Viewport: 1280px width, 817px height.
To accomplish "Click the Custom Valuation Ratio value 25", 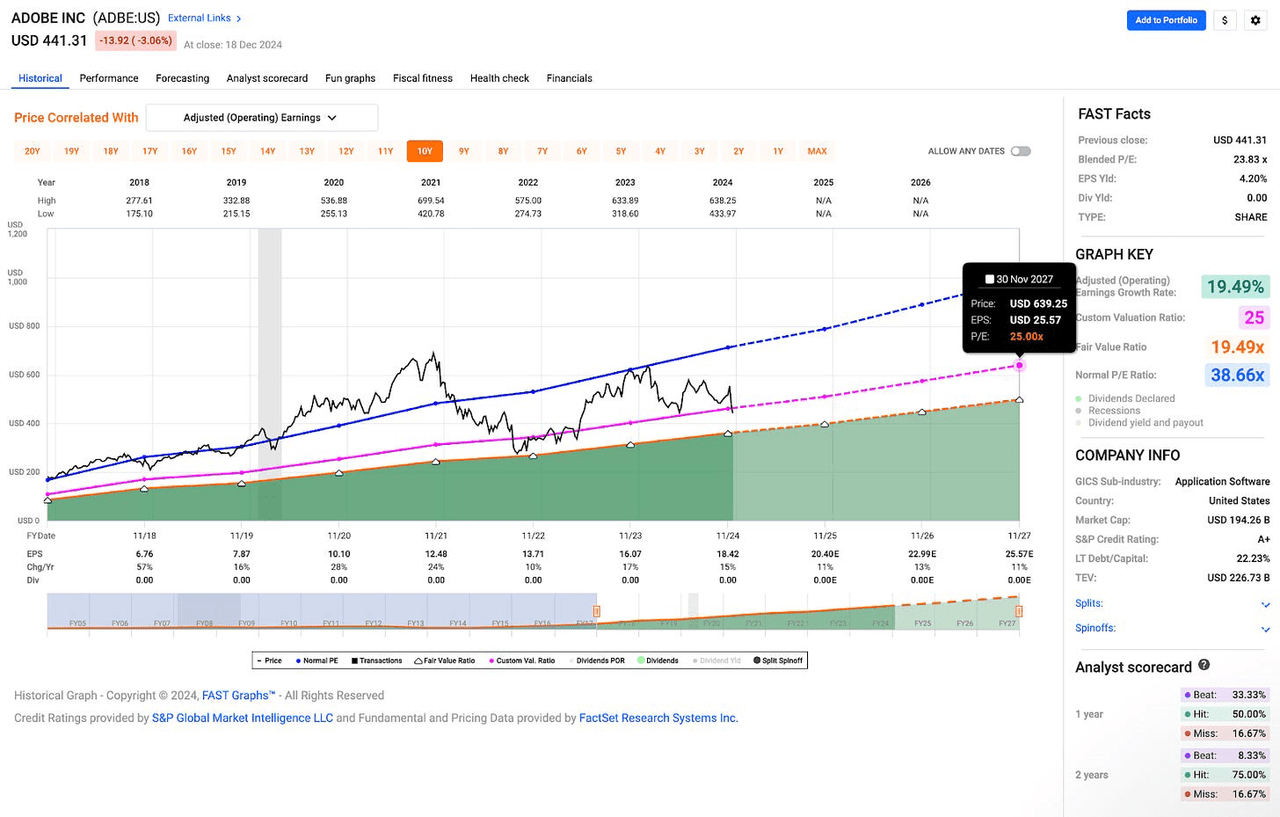I will (1254, 318).
